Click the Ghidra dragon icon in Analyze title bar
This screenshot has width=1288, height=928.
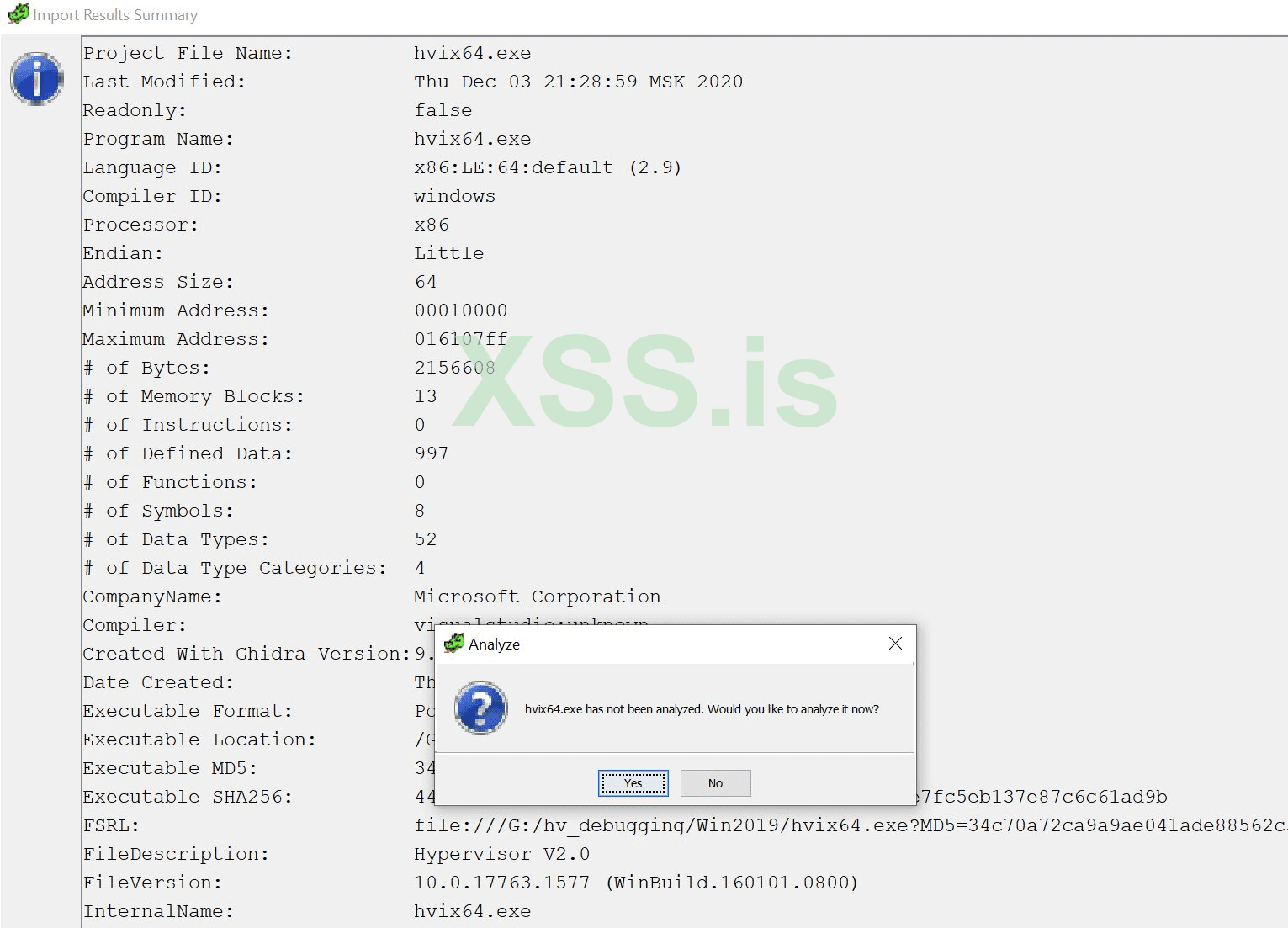pos(454,644)
